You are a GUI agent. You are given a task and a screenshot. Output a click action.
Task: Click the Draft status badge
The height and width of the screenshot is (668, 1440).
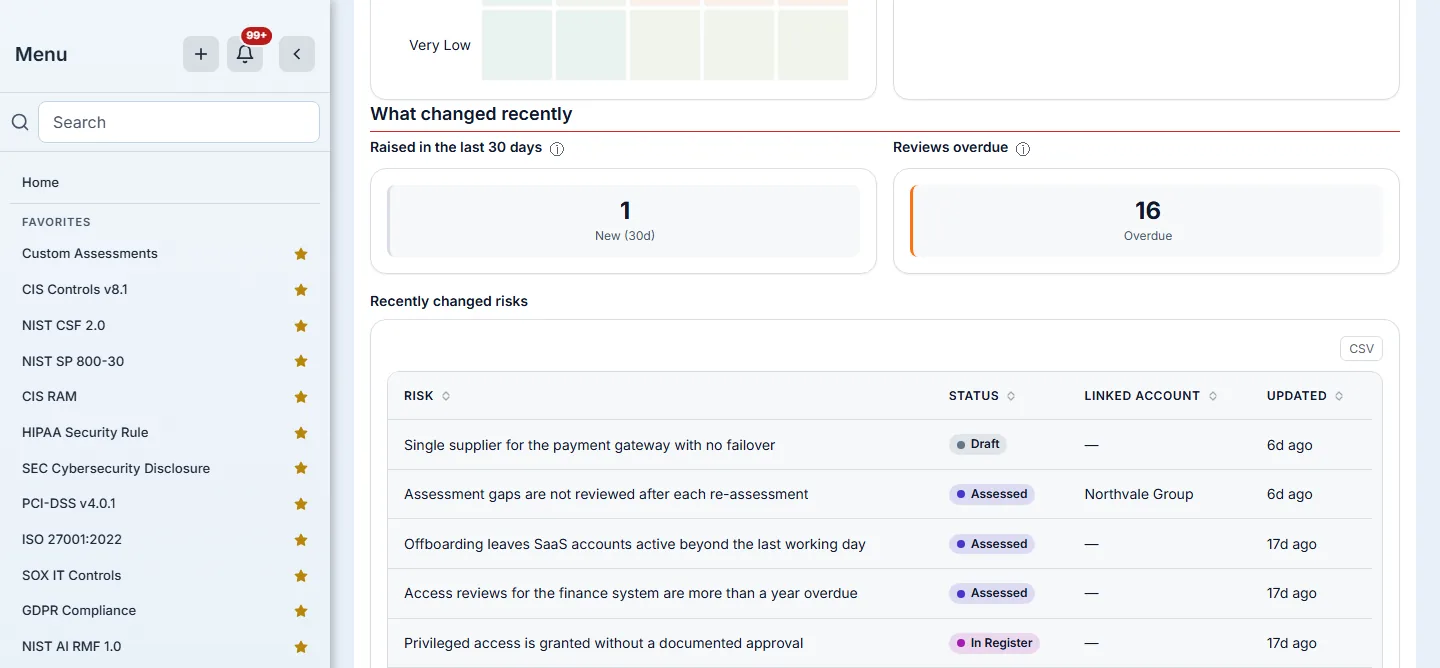(x=978, y=444)
